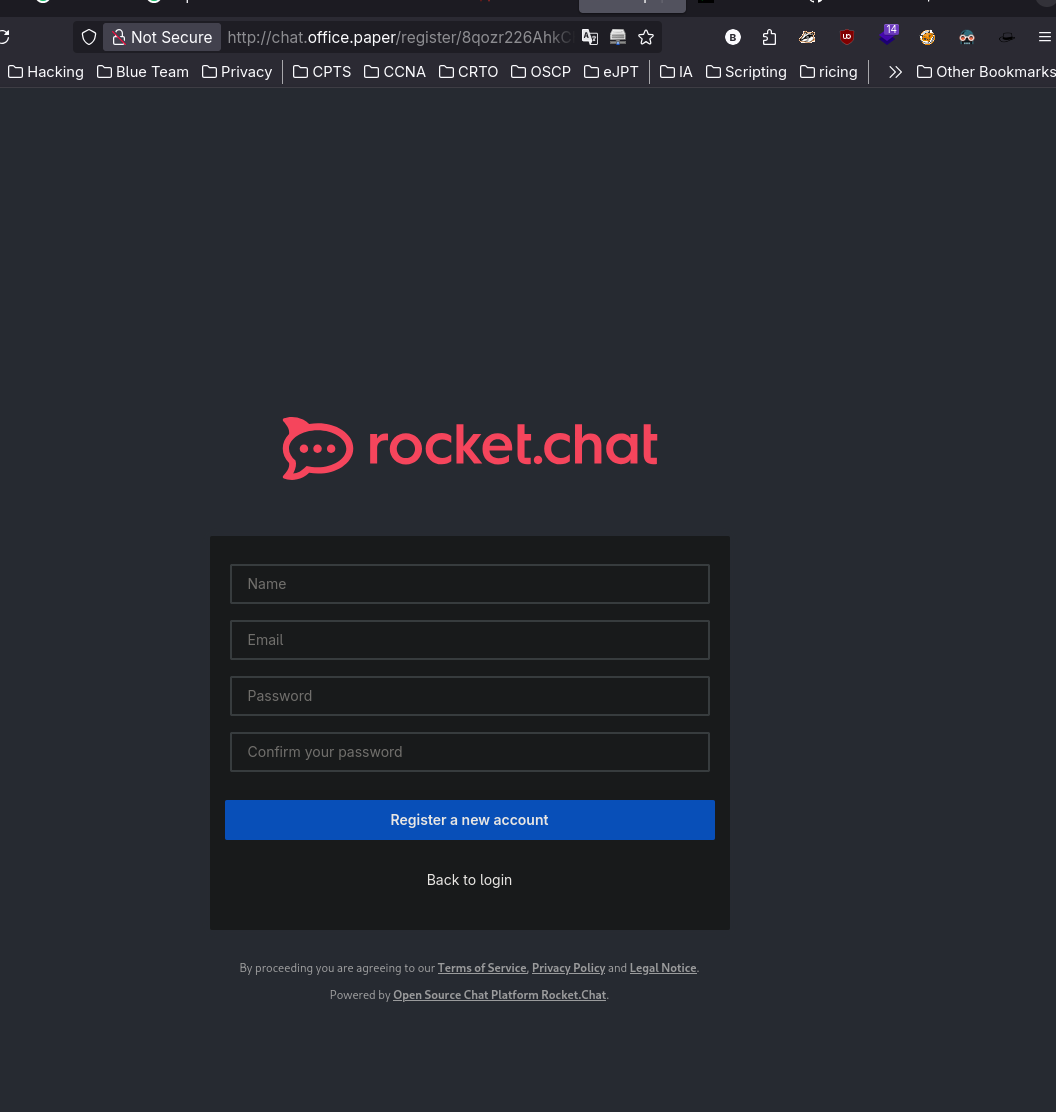Click the rocket.chat logo

click(x=469, y=447)
